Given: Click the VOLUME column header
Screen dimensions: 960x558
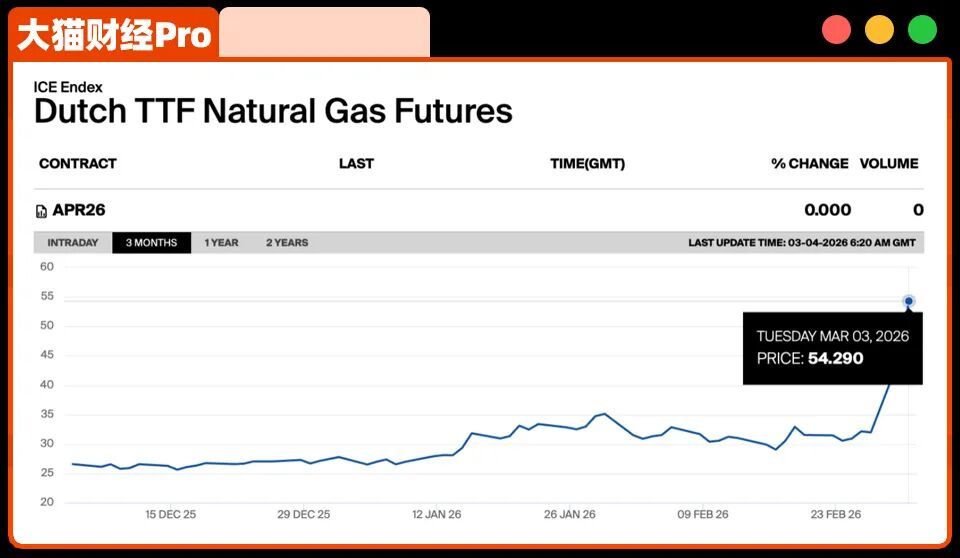Looking at the screenshot, I should [x=889, y=163].
